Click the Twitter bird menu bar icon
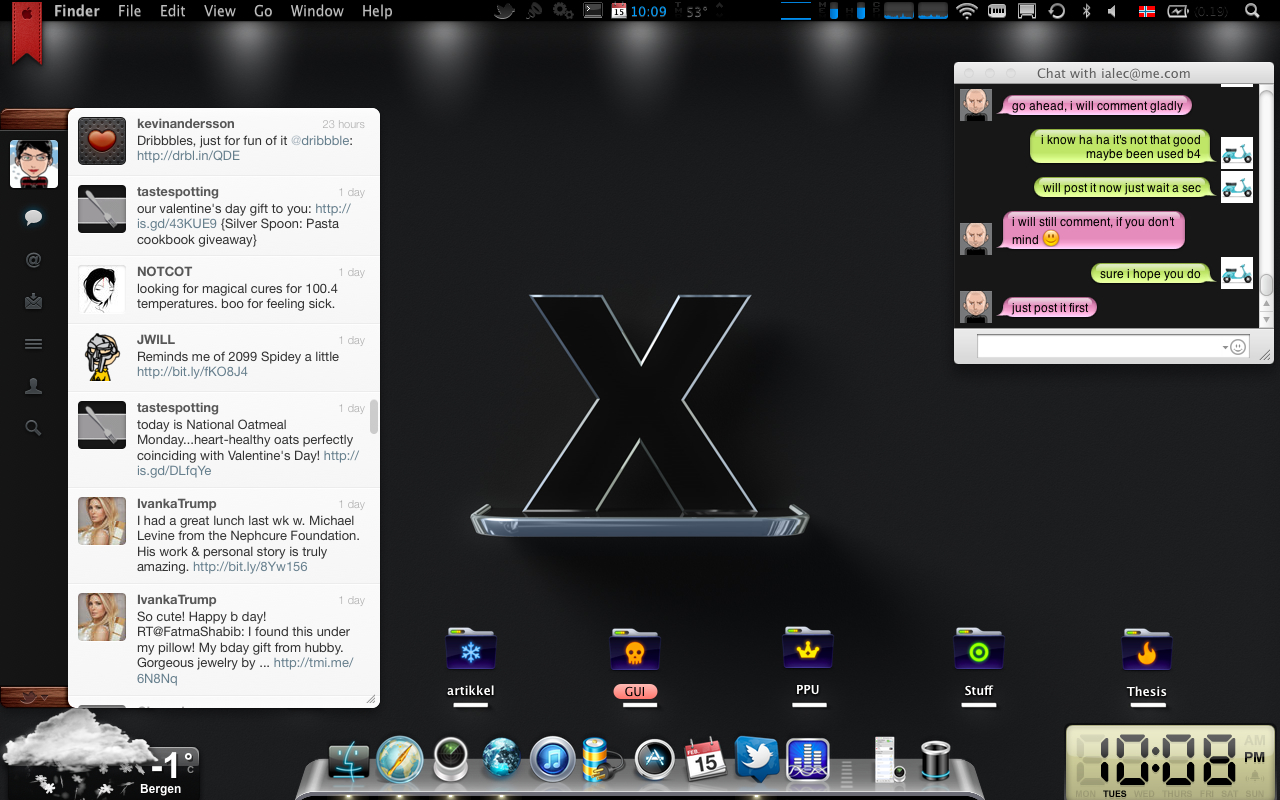The image size is (1280, 800). coord(506,11)
